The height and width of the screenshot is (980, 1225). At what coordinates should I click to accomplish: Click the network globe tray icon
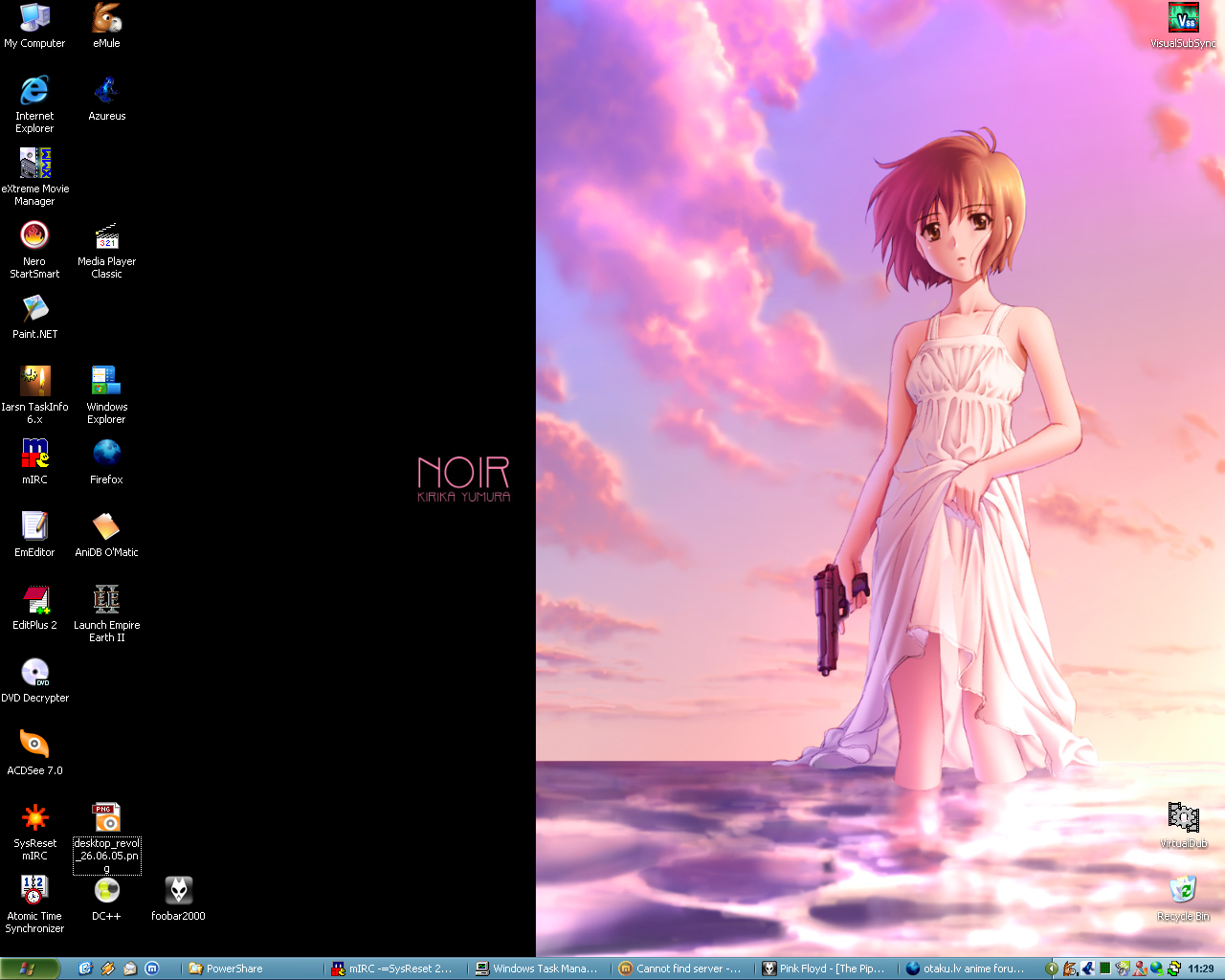[x=1157, y=969]
